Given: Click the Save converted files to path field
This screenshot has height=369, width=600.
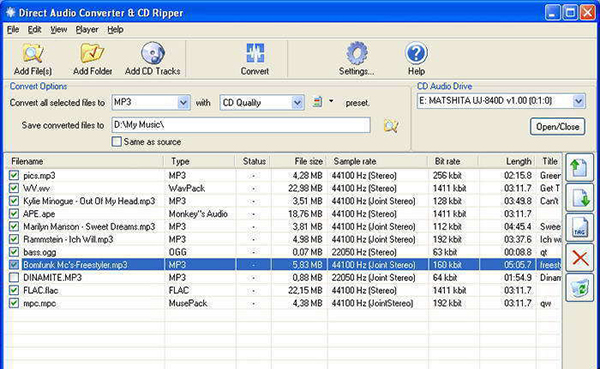Looking at the screenshot, I should point(241,125).
